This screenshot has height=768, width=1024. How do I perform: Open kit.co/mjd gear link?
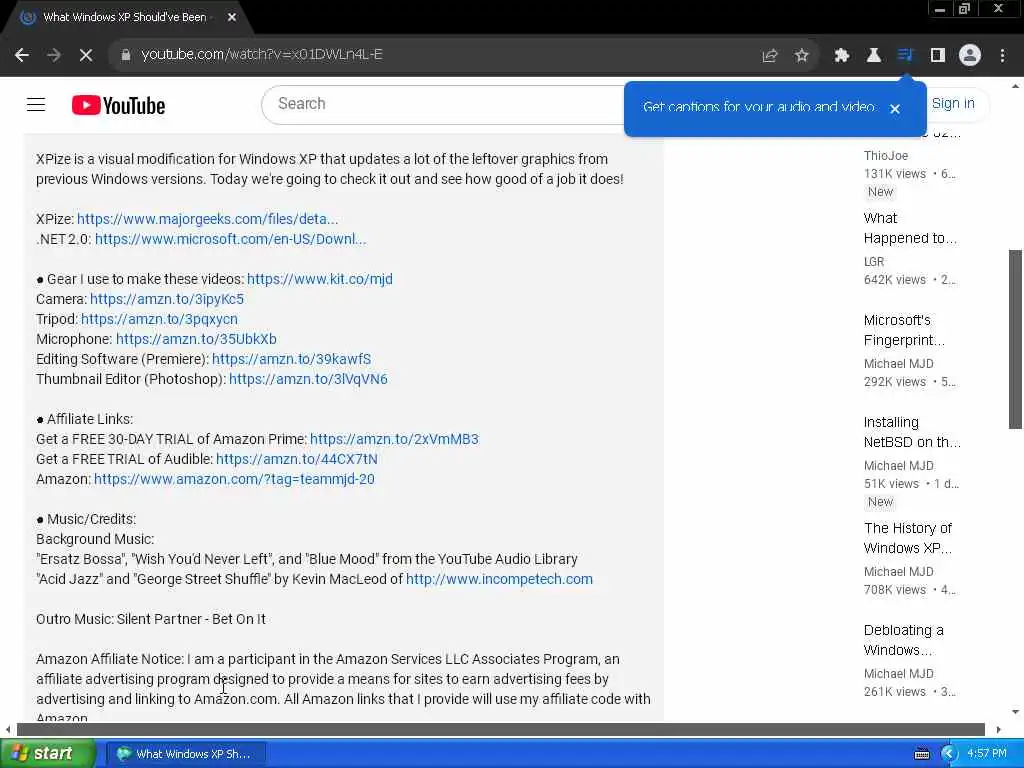[320, 279]
